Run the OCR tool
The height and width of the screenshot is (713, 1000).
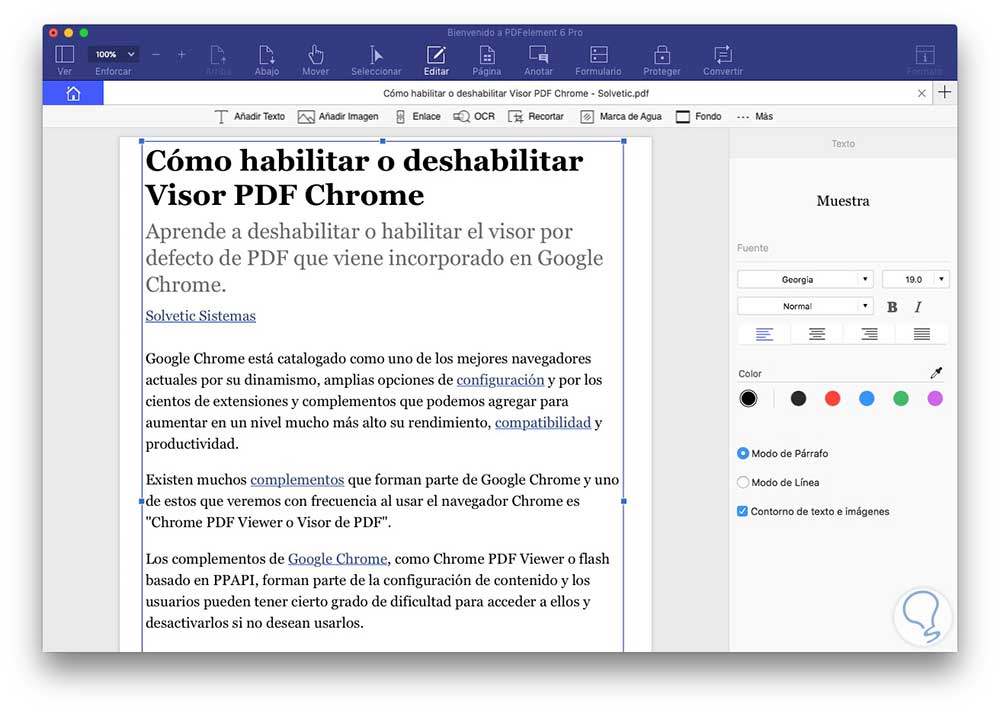[474, 117]
